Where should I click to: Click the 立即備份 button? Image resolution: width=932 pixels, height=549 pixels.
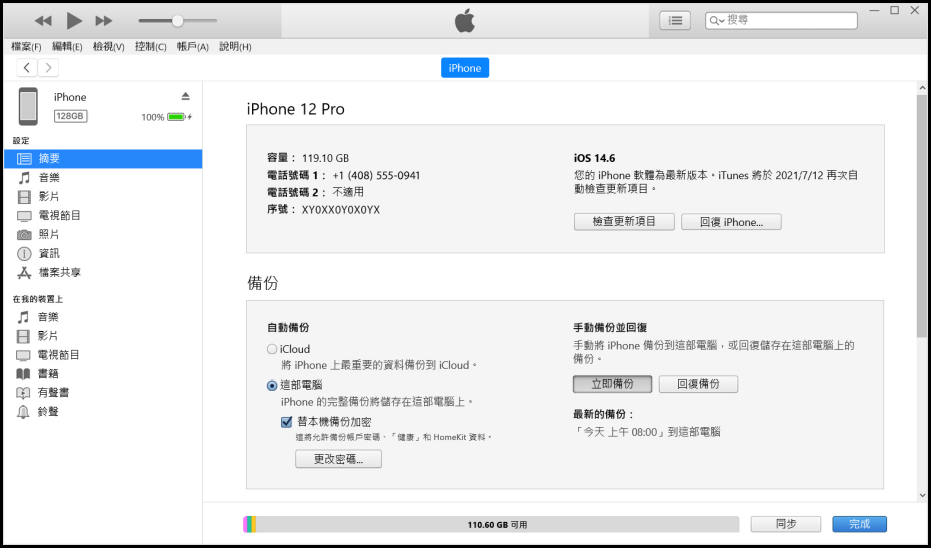click(612, 384)
